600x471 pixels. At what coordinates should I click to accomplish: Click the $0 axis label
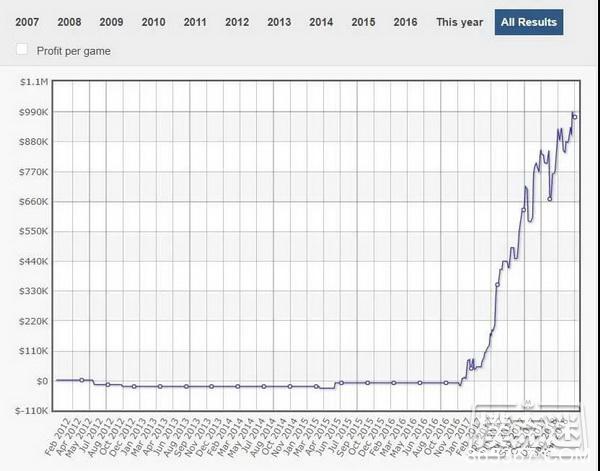coord(42,381)
